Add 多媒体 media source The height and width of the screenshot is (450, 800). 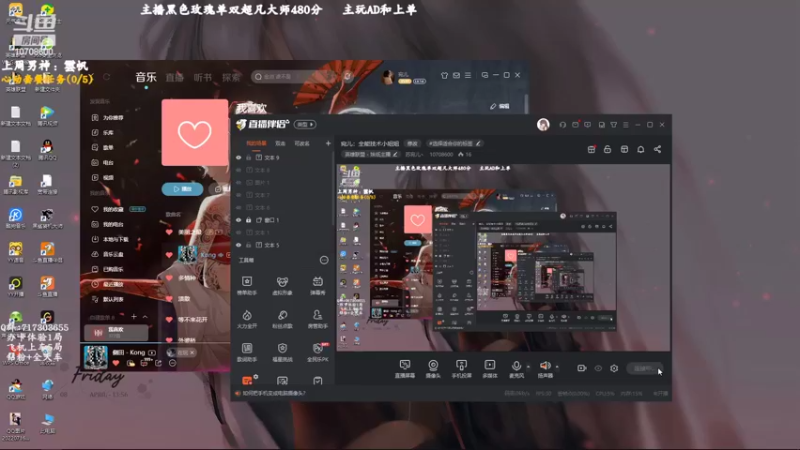coord(489,368)
